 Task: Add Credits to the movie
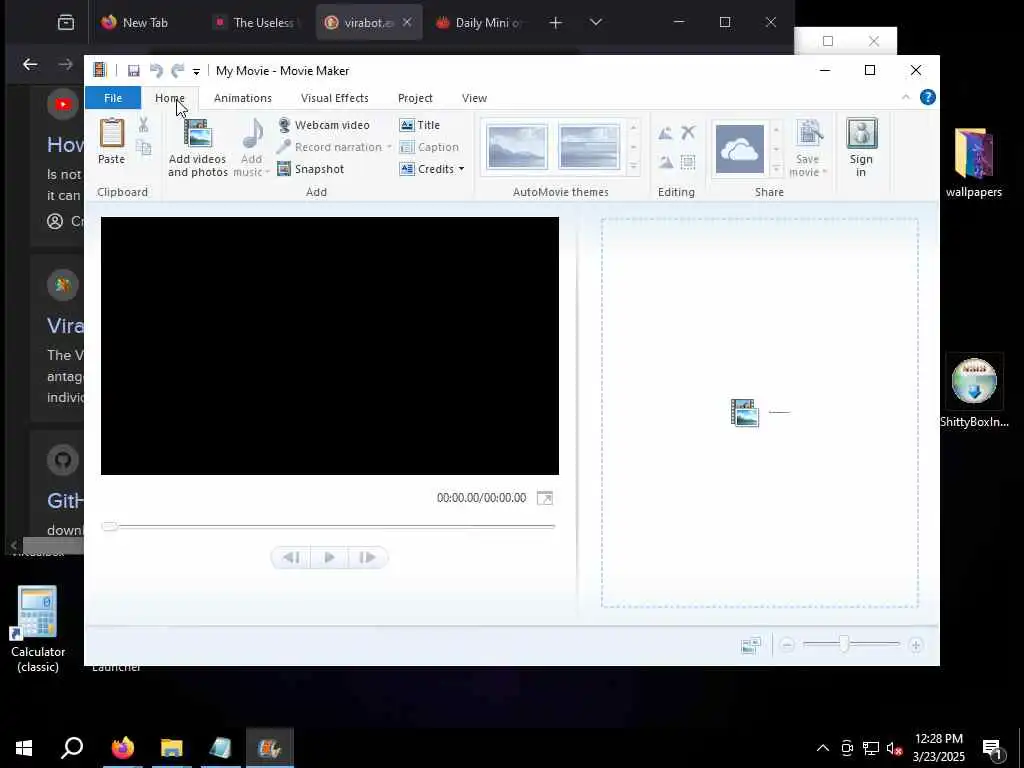pyautogui.click(x=427, y=169)
